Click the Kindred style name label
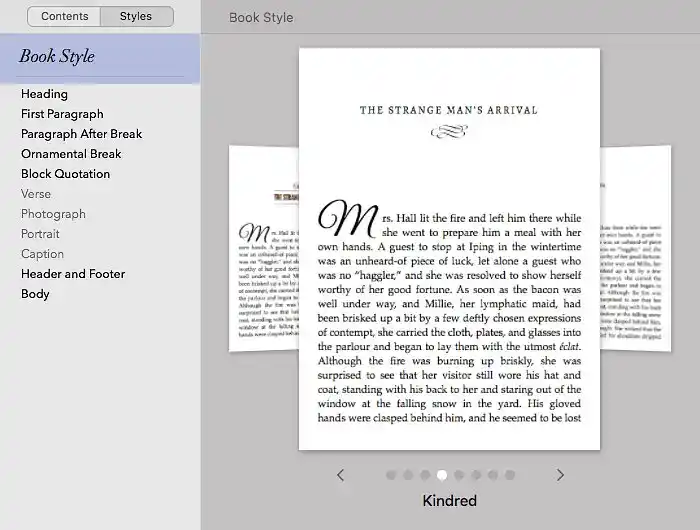This screenshot has height=530, width=700. (x=450, y=501)
